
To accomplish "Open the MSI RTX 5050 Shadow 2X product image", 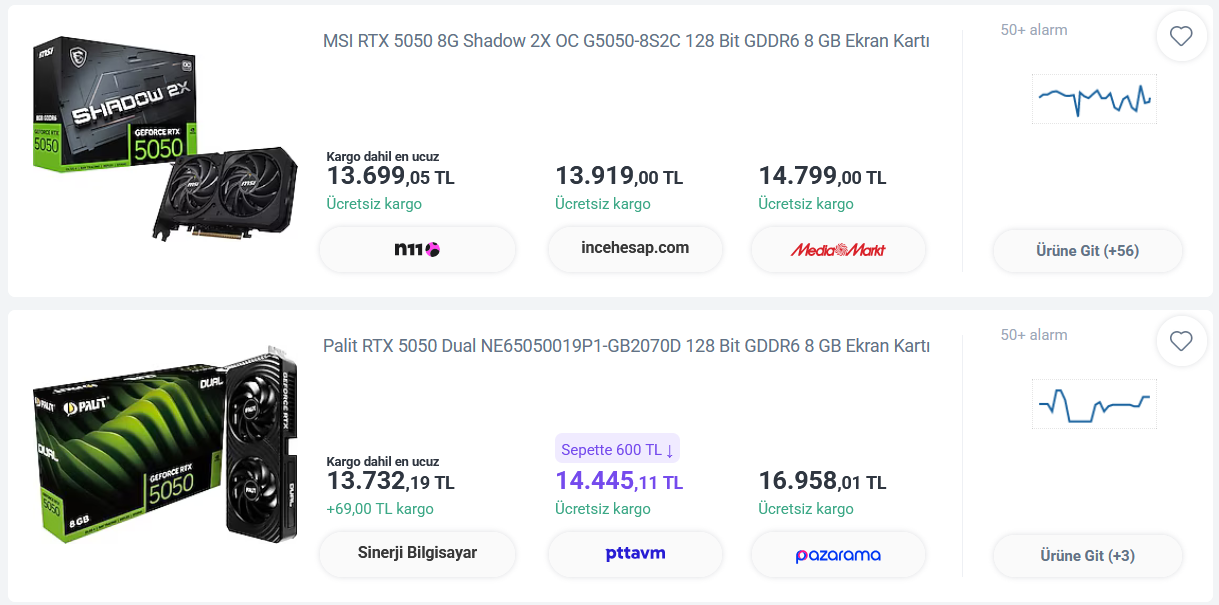I will [165, 139].
